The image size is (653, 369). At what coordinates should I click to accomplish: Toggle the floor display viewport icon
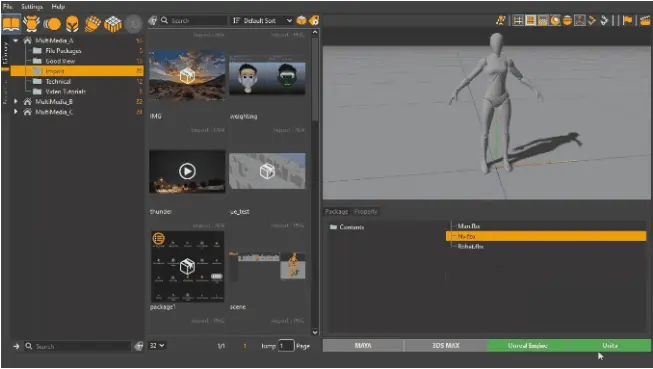pos(530,20)
